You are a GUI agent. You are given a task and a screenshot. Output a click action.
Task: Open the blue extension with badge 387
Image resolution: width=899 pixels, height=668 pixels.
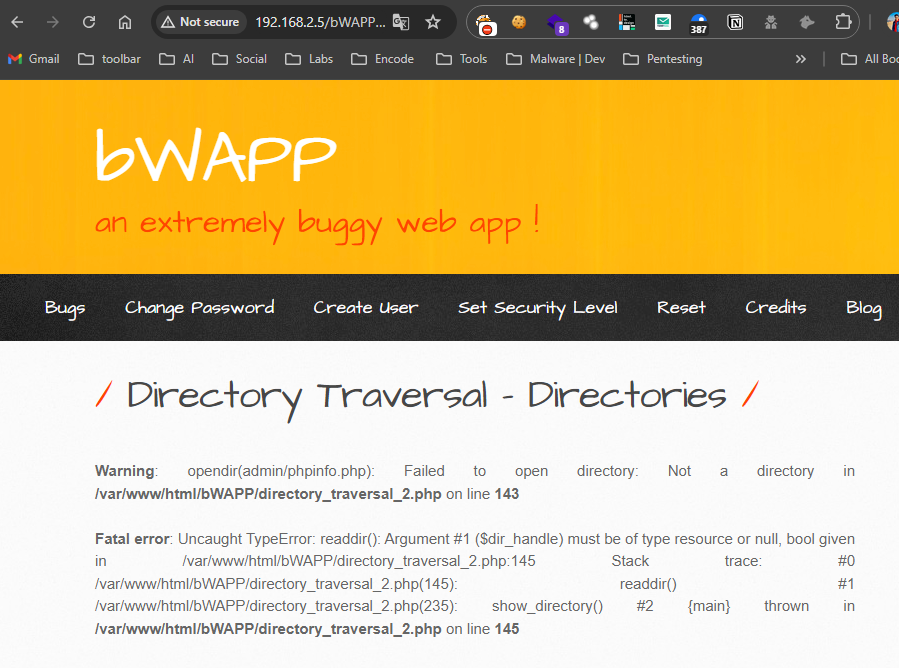[x=698, y=24]
